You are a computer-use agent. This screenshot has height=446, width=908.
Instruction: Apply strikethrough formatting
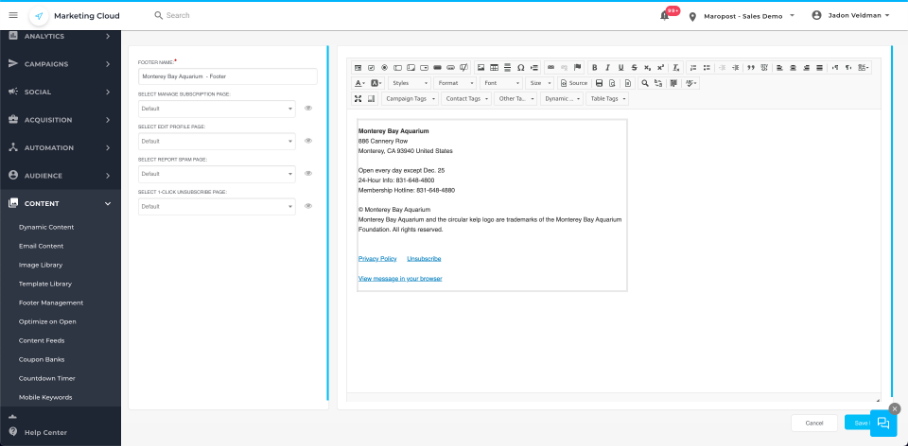click(634, 68)
